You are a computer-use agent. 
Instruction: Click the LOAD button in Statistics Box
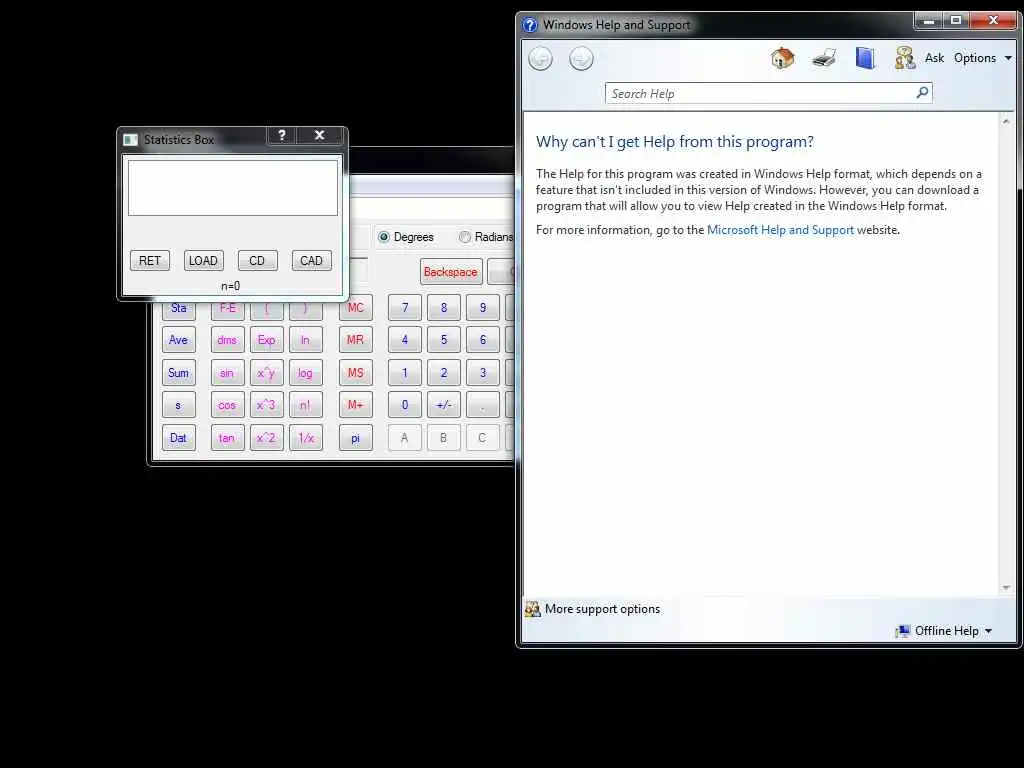click(x=203, y=261)
